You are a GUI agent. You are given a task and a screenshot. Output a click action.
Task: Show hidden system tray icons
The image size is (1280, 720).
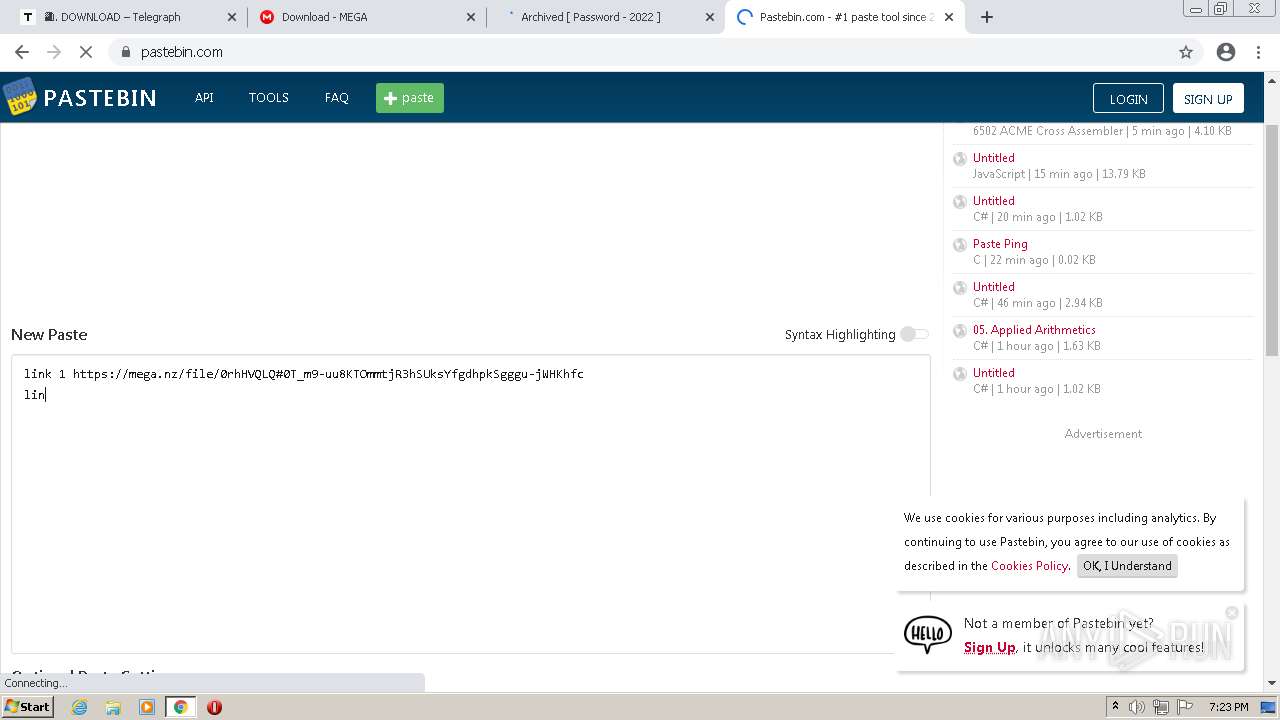click(x=1116, y=707)
